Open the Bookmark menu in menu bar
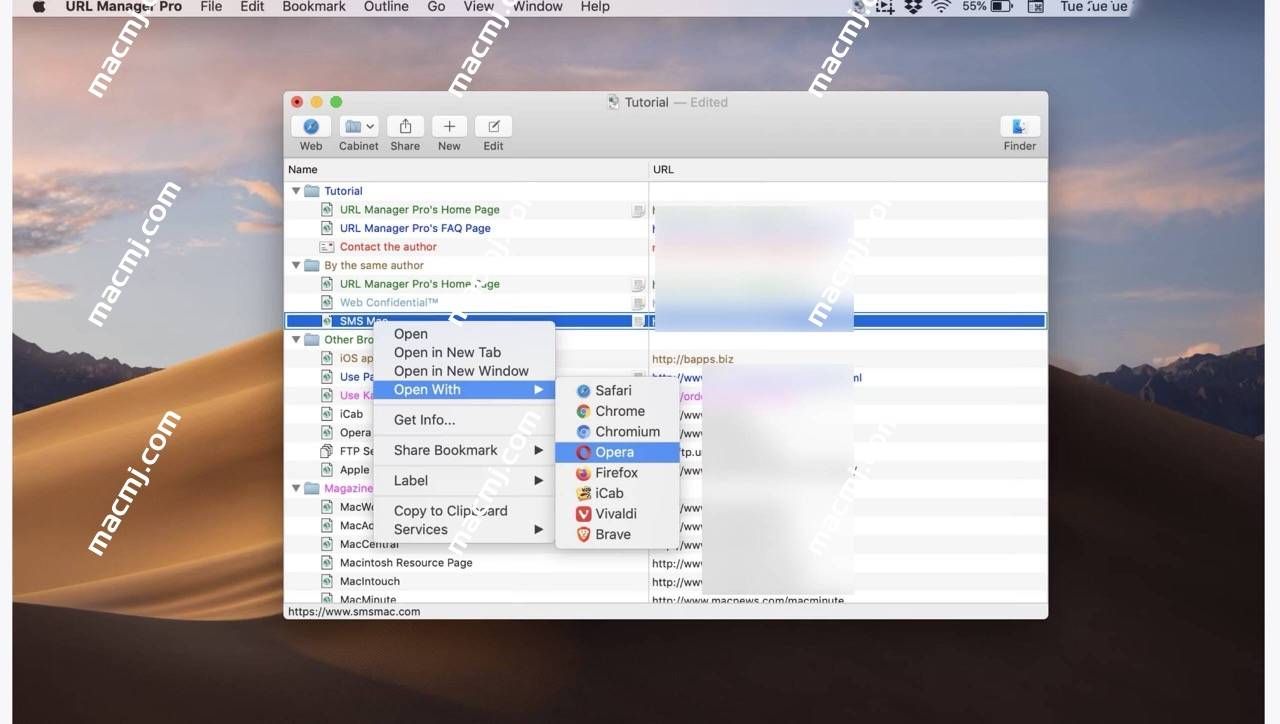The image size is (1280, 724). [314, 7]
